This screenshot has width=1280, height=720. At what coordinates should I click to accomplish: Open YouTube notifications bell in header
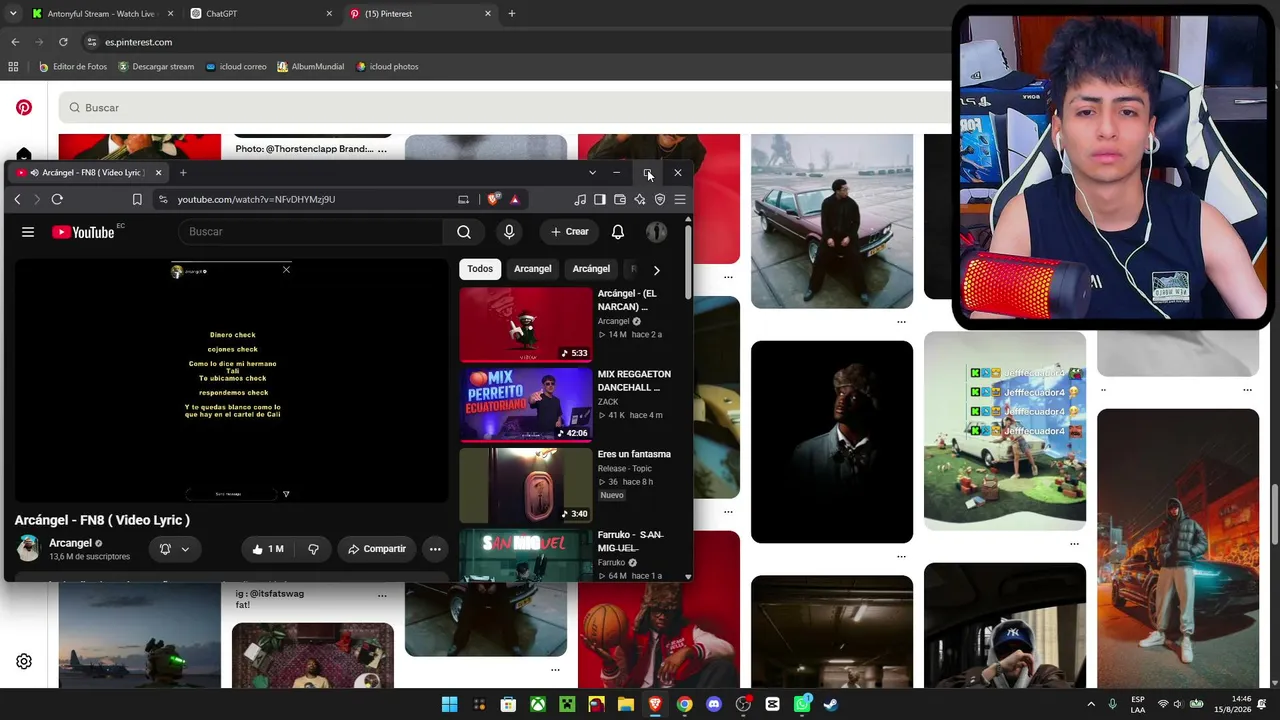click(618, 232)
